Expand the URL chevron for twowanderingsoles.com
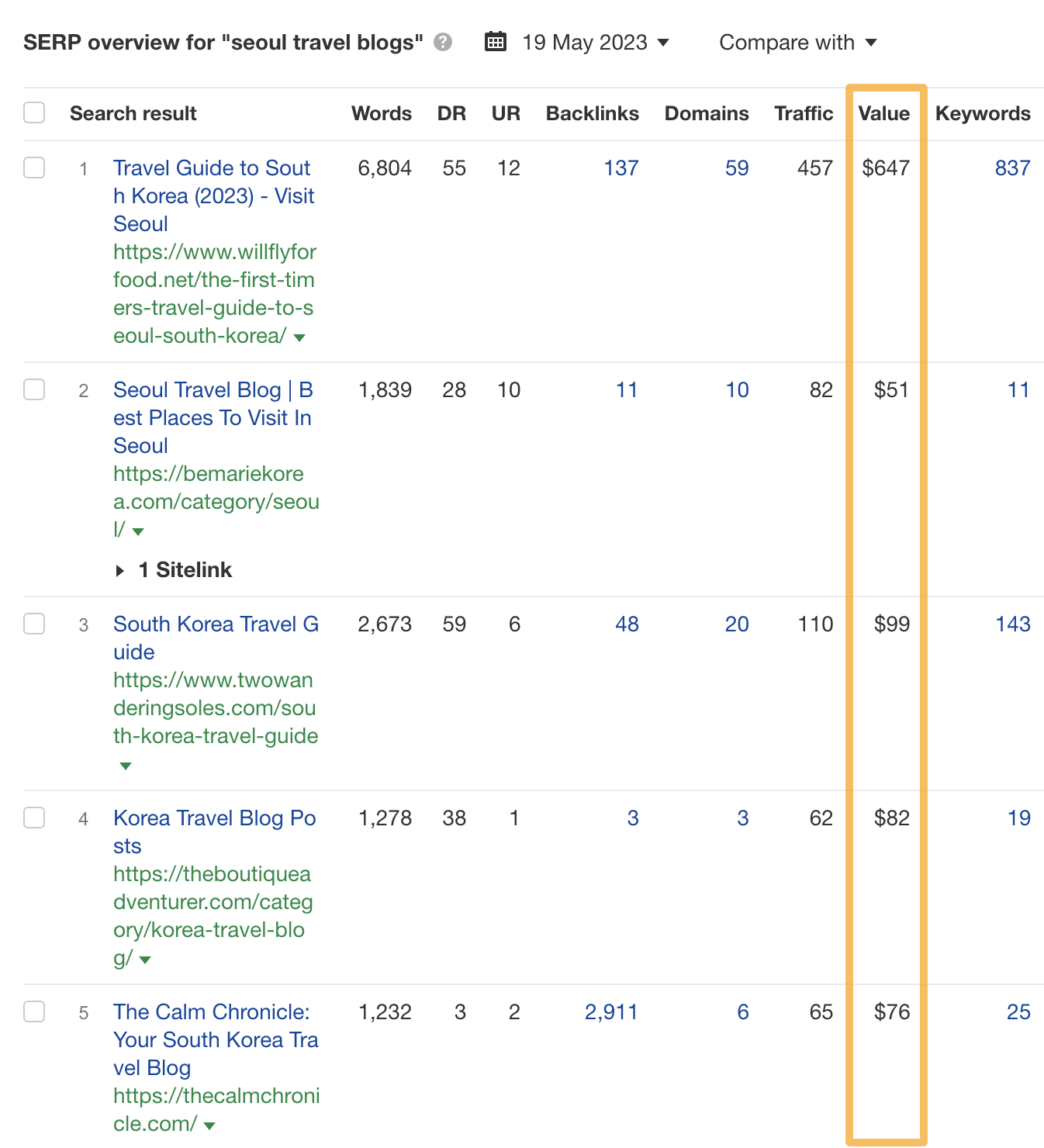 point(125,766)
